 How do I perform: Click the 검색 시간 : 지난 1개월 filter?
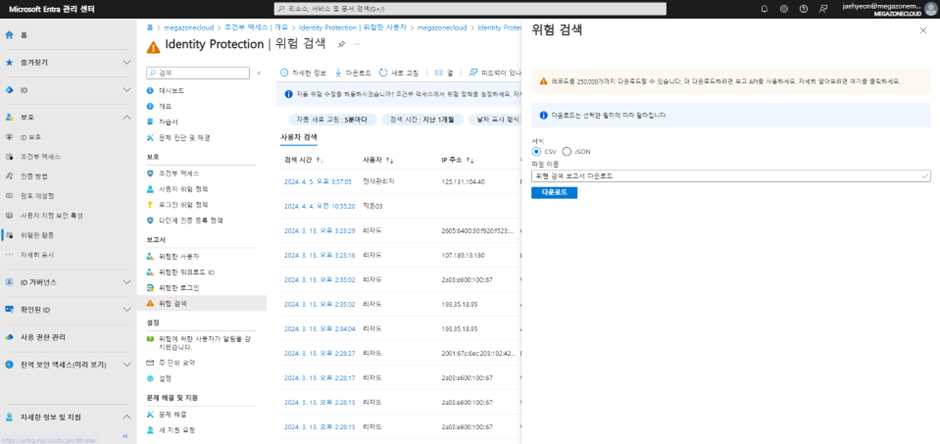point(422,119)
